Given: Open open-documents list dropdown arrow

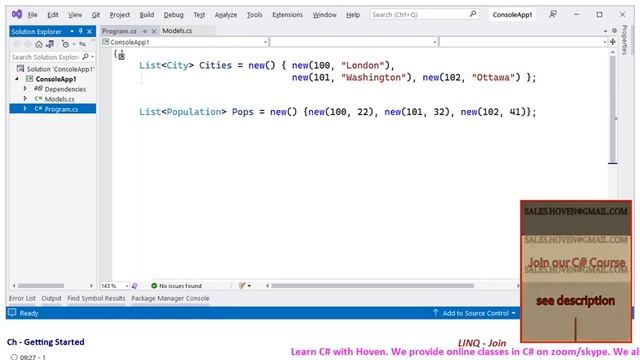Looking at the screenshot, I should pos(605,31).
